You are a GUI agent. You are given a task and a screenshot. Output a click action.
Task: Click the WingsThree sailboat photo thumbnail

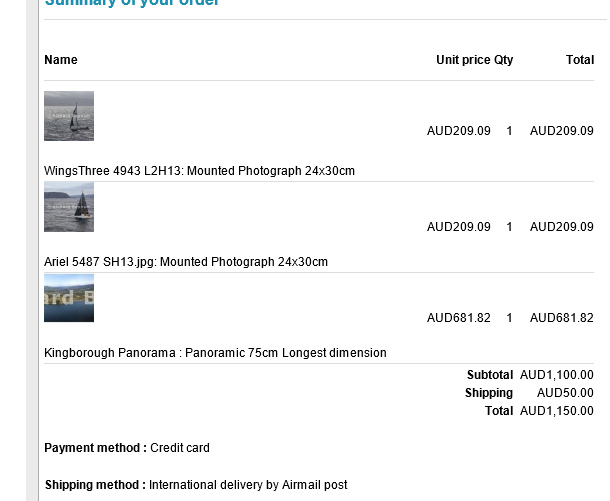[69, 116]
